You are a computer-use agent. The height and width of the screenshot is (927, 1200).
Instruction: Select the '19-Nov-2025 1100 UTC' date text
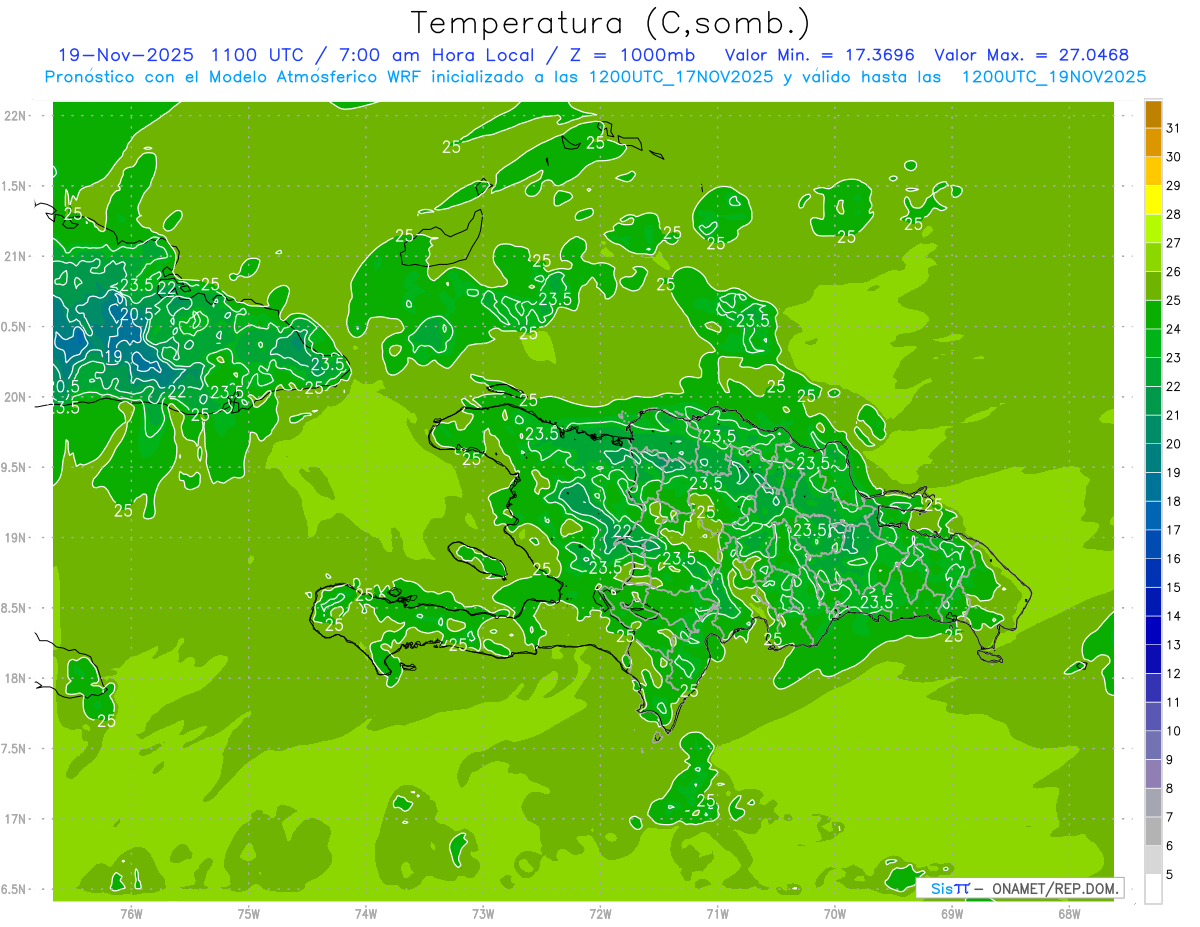click(180, 55)
